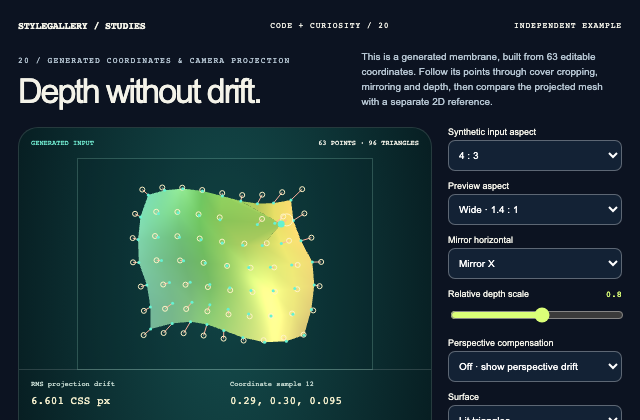Click the highlighted cyan mesh point
This screenshot has height=420, width=640.
(x=281, y=224)
